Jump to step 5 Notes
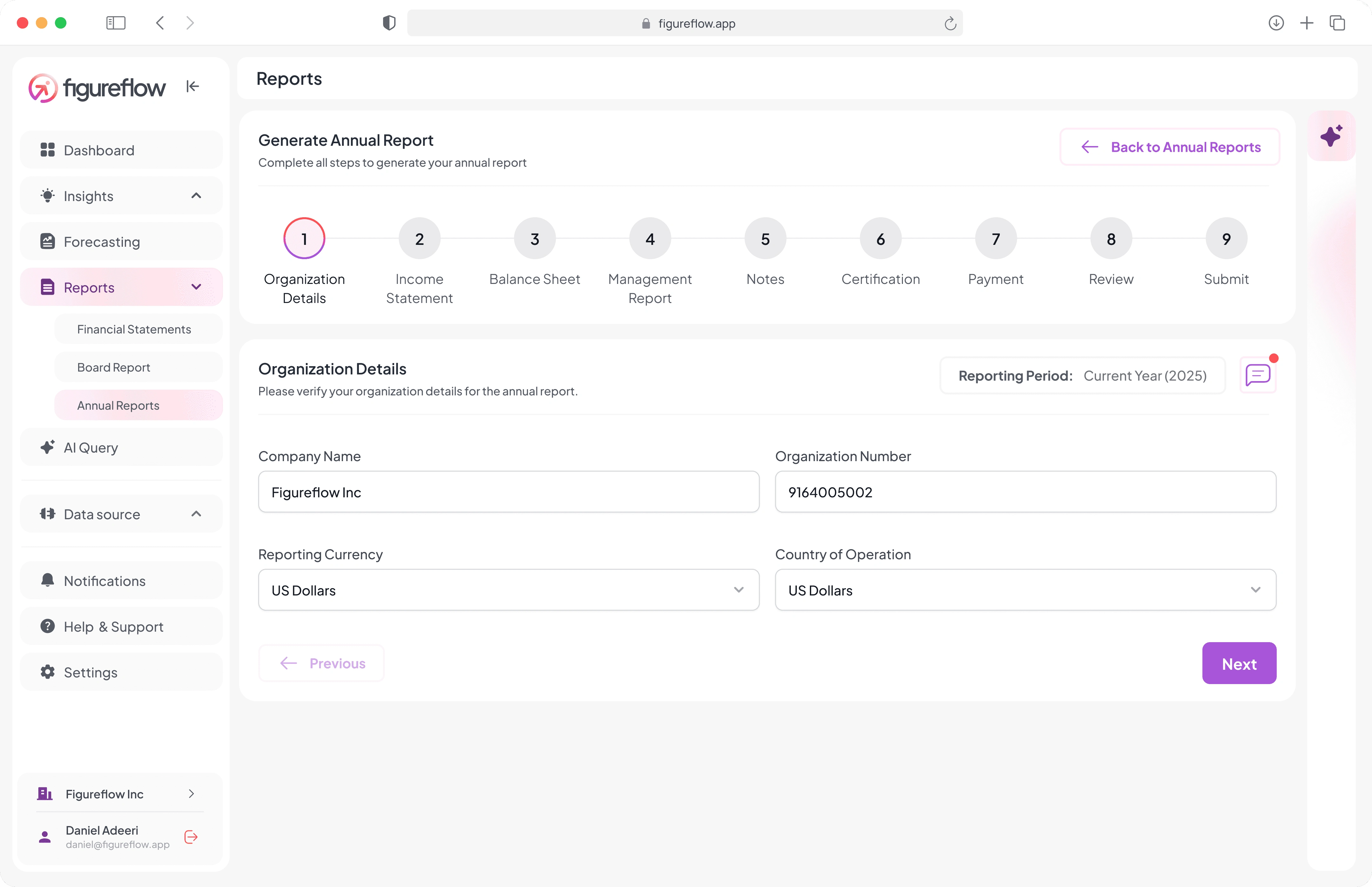The width and height of the screenshot is (1372, 887). pos(765,239)
